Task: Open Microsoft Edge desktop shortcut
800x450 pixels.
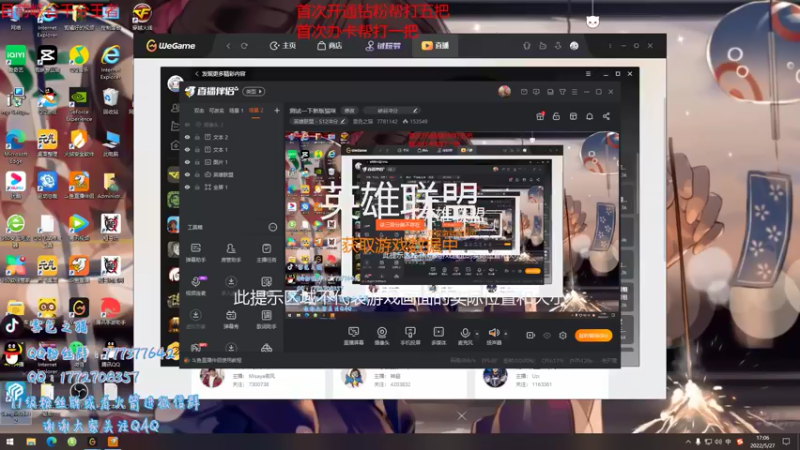Action: [16, 146]
